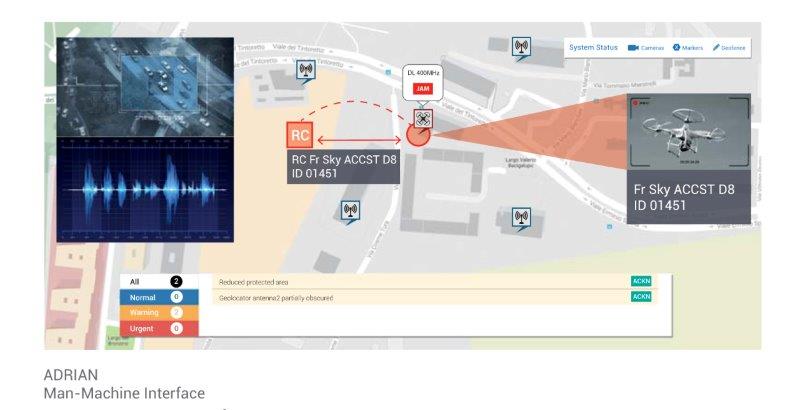Click the Urgent count badge
Image resolution: width=800 pixels, height=410 pixels.
pyautogui.click(x=176, y=328)
